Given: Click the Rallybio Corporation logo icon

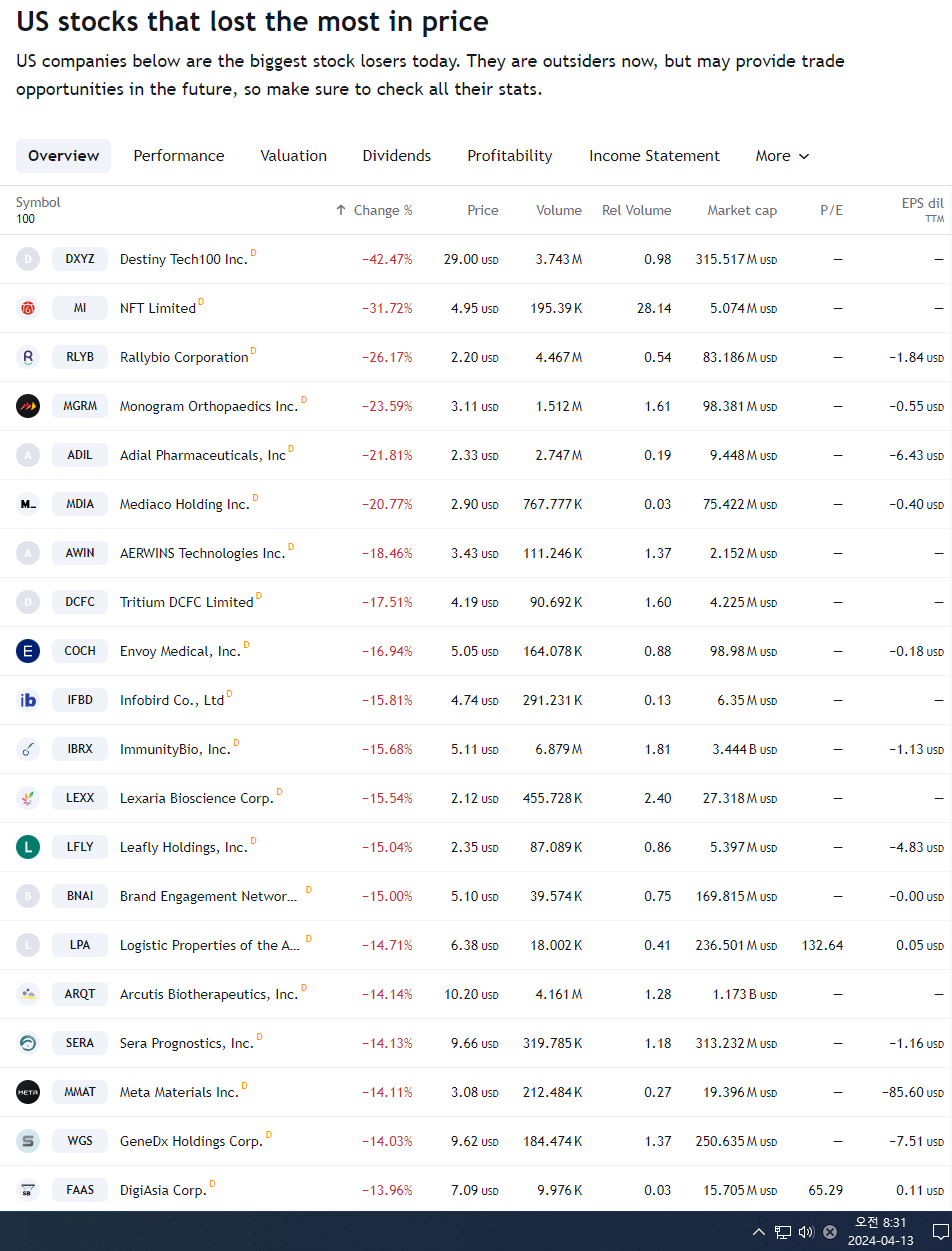Looking at the screenshot, I should pyautogui.click(x=28, y=357).
